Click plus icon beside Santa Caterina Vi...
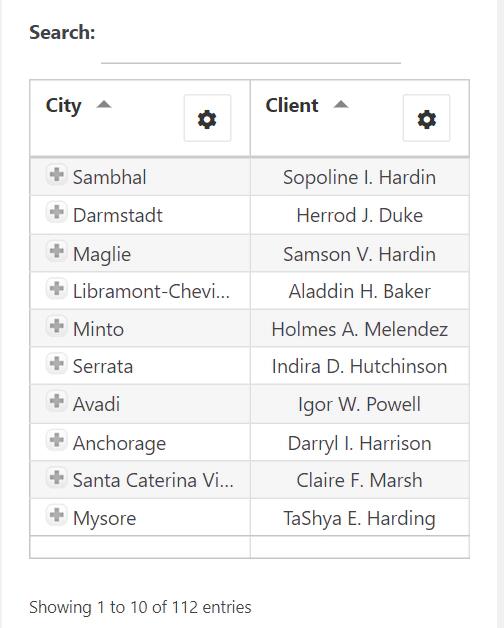504x628 pixels. click(x=56, y=477)
